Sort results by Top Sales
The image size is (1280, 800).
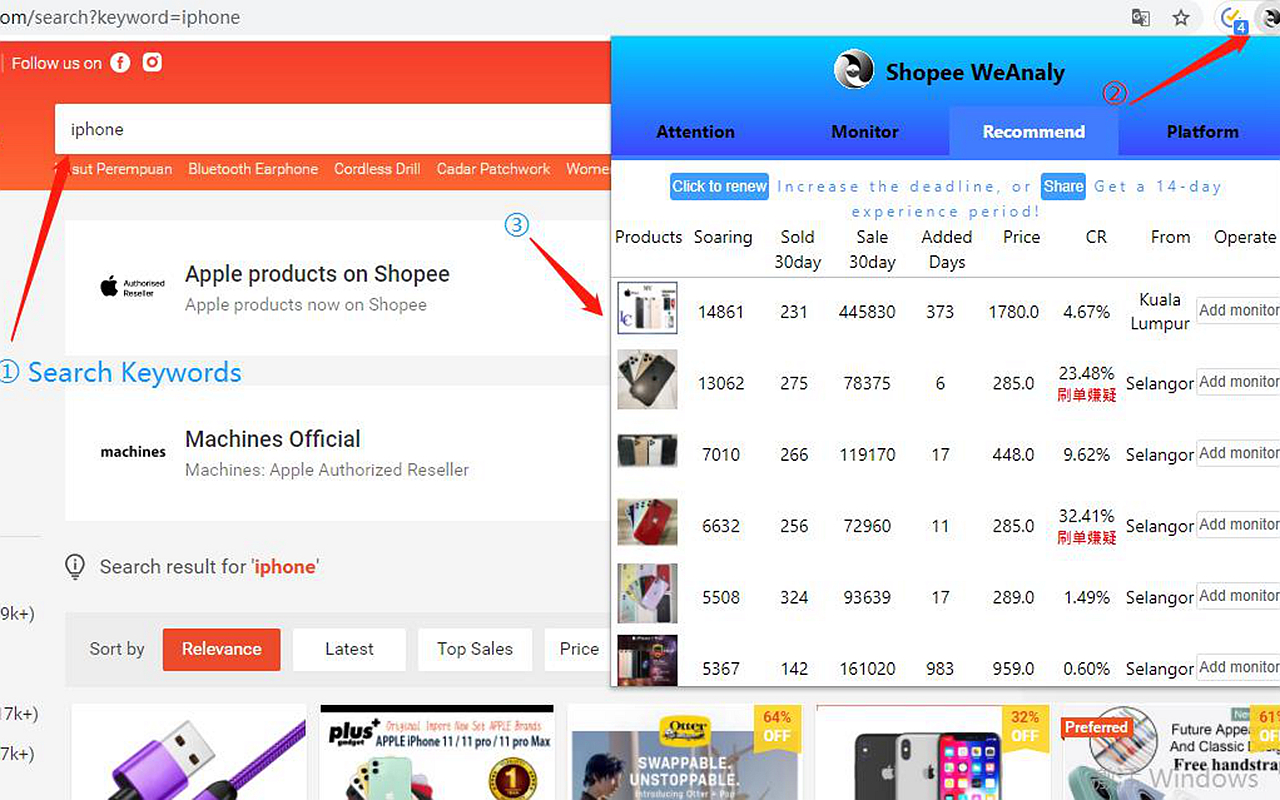[475, 649]
